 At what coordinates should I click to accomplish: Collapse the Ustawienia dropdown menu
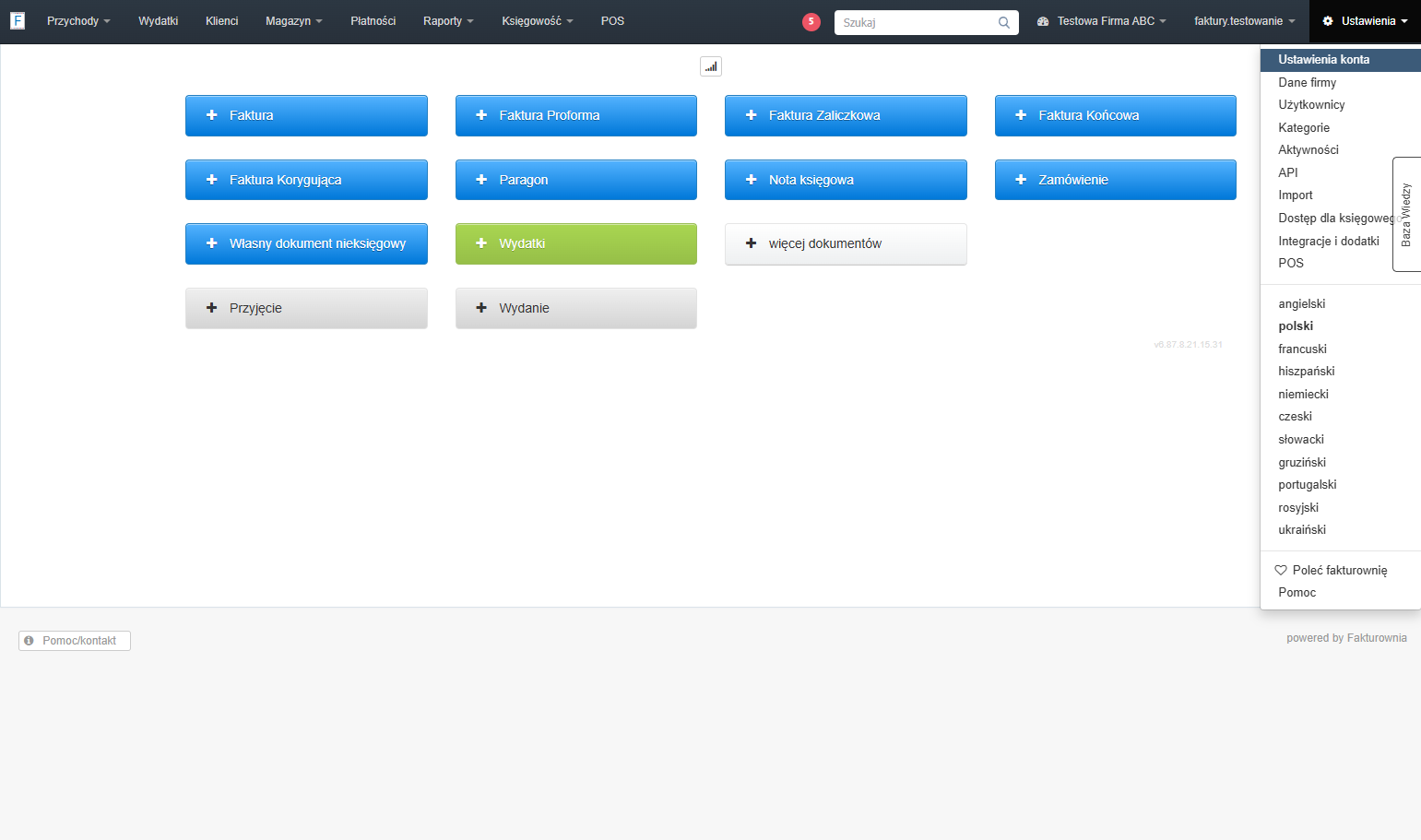[1365, 21]
